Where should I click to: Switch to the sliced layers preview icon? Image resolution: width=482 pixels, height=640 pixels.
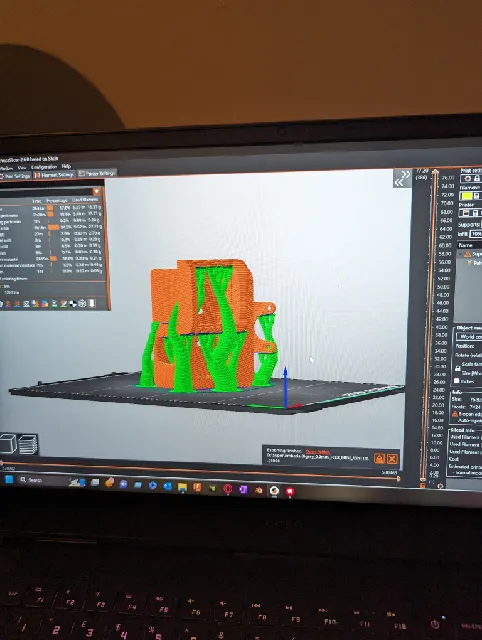[x=28, y=444]
